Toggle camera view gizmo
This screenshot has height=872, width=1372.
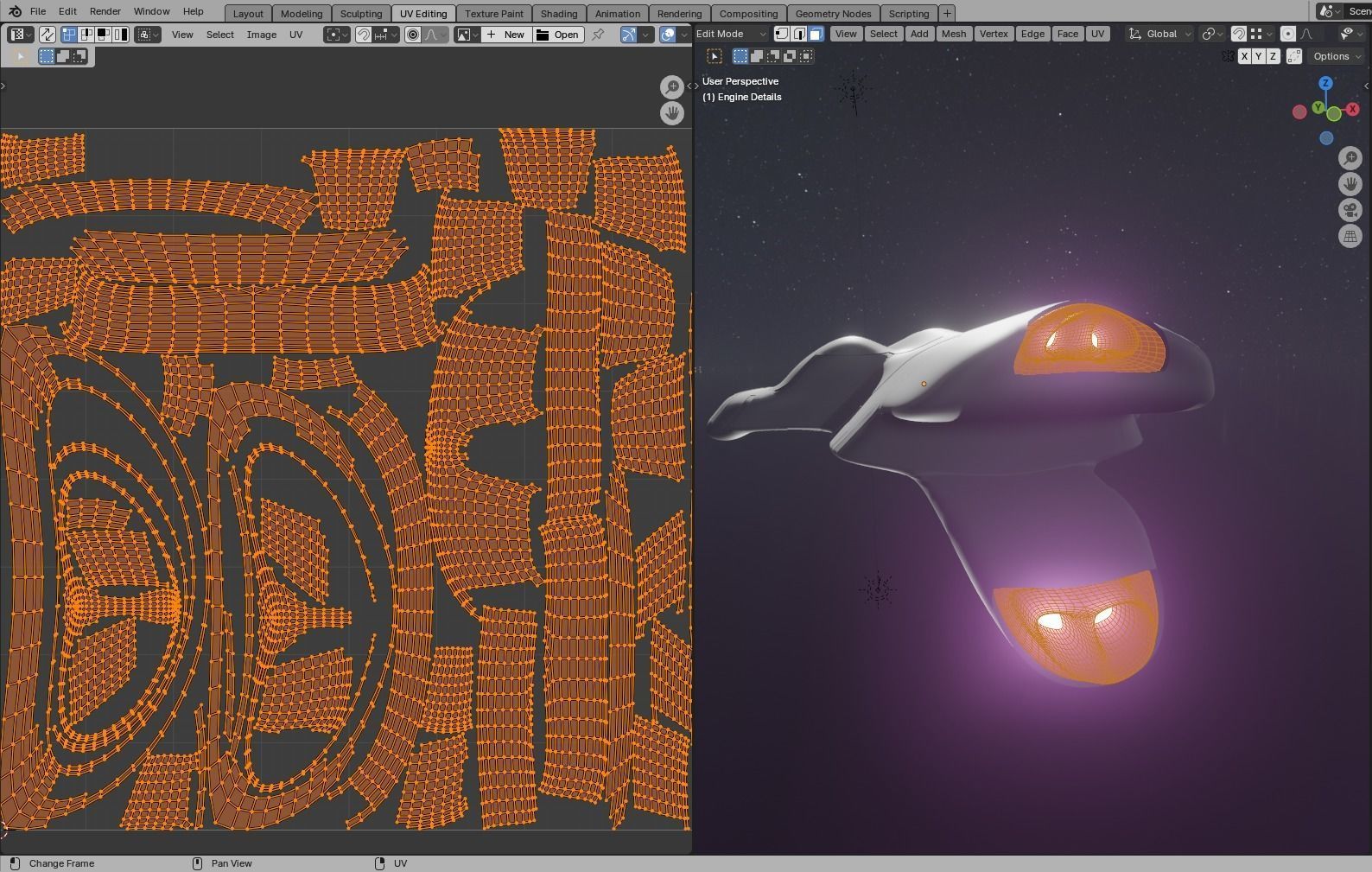click(1350, 209)
